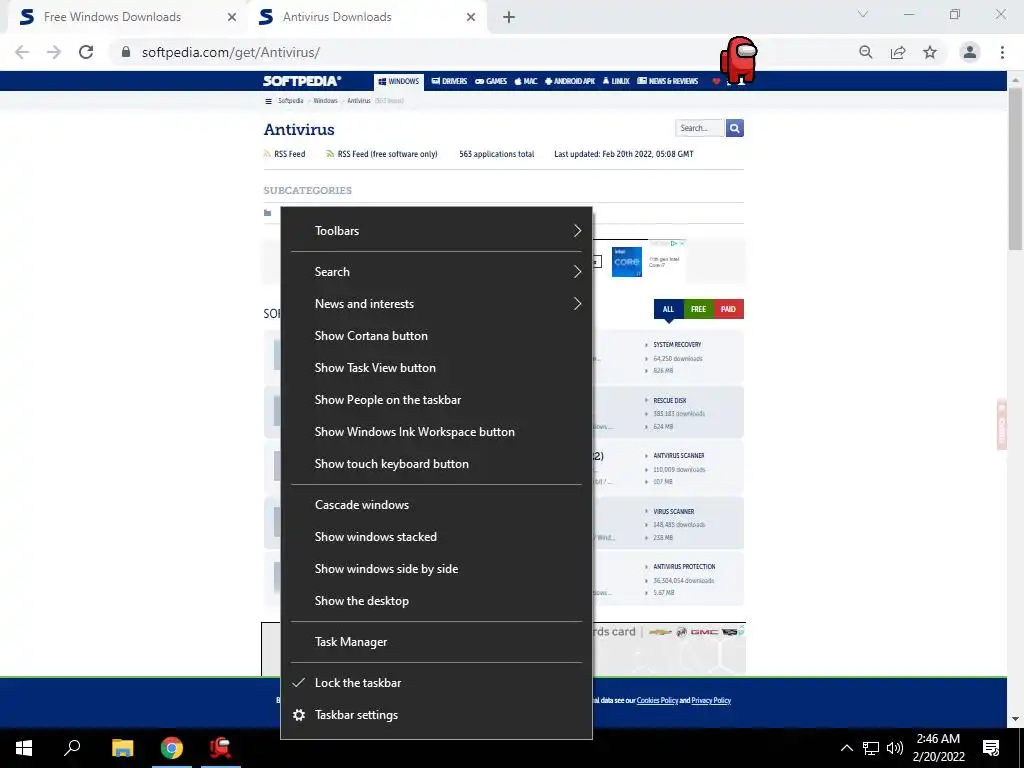1024x768 pixels.
Task: Click the taskbar search magnifier
Action: tap(72, 748)
